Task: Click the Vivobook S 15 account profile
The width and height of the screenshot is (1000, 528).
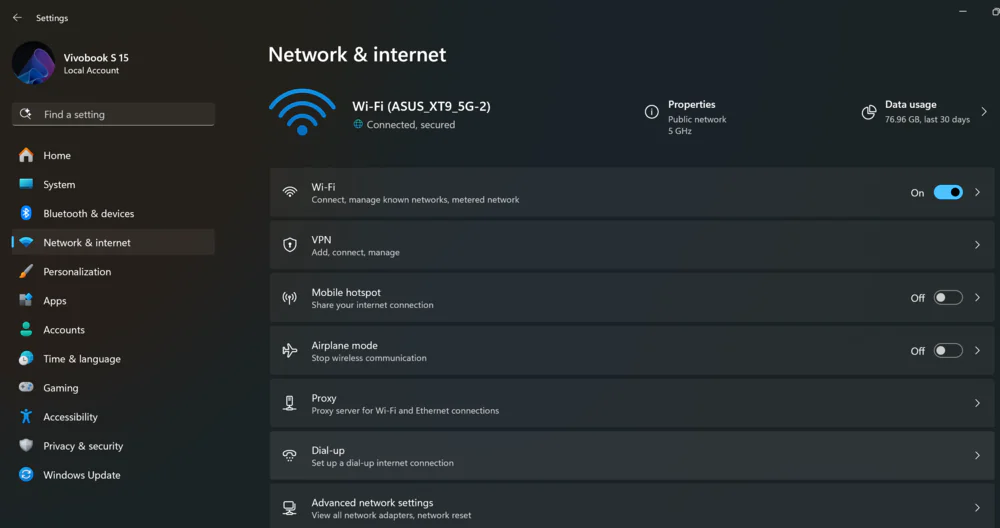Action: (x=71, y=63)
